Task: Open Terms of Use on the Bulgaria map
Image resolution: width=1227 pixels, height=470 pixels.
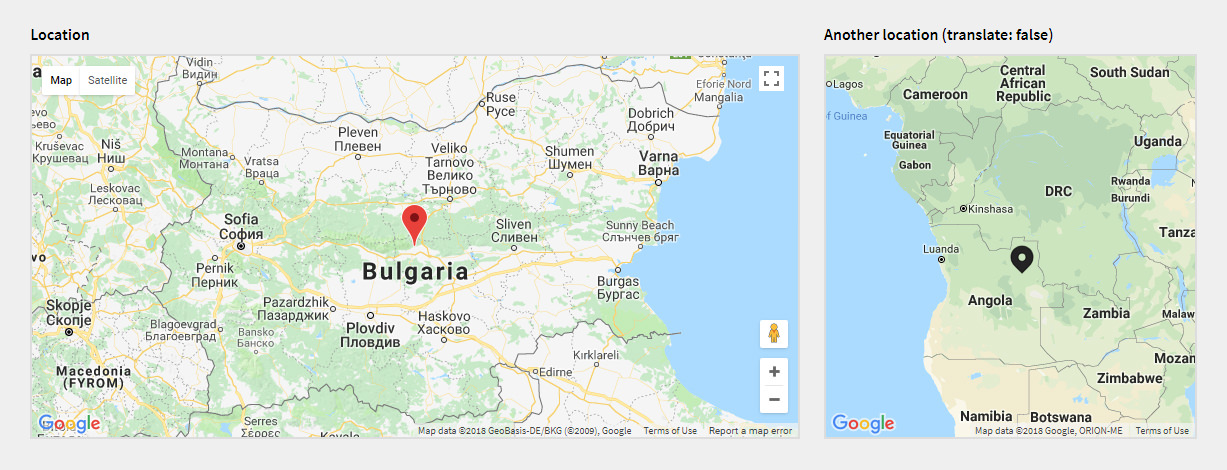Action: (x=670, y=431)
